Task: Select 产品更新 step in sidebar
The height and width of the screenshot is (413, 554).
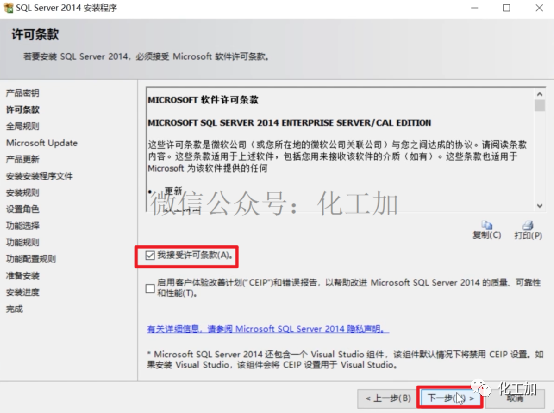Action: [x=23, y=160]
